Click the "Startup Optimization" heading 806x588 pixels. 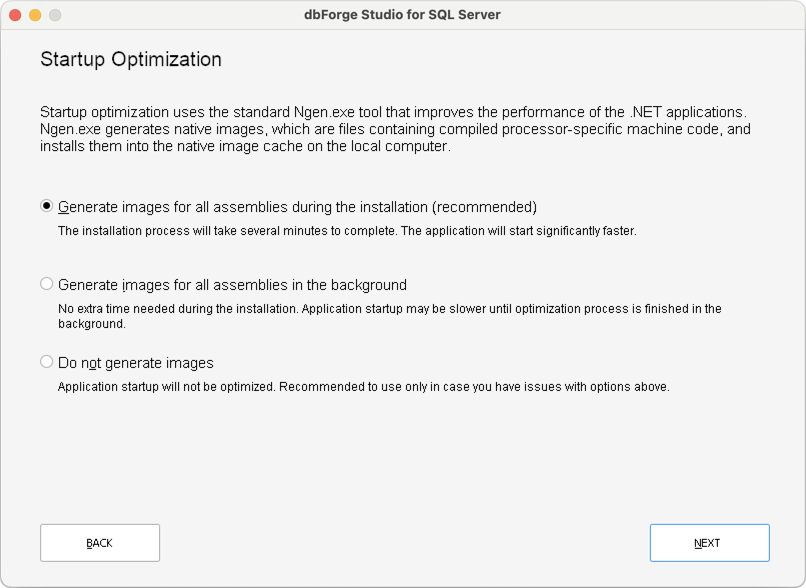coord(128,60)
